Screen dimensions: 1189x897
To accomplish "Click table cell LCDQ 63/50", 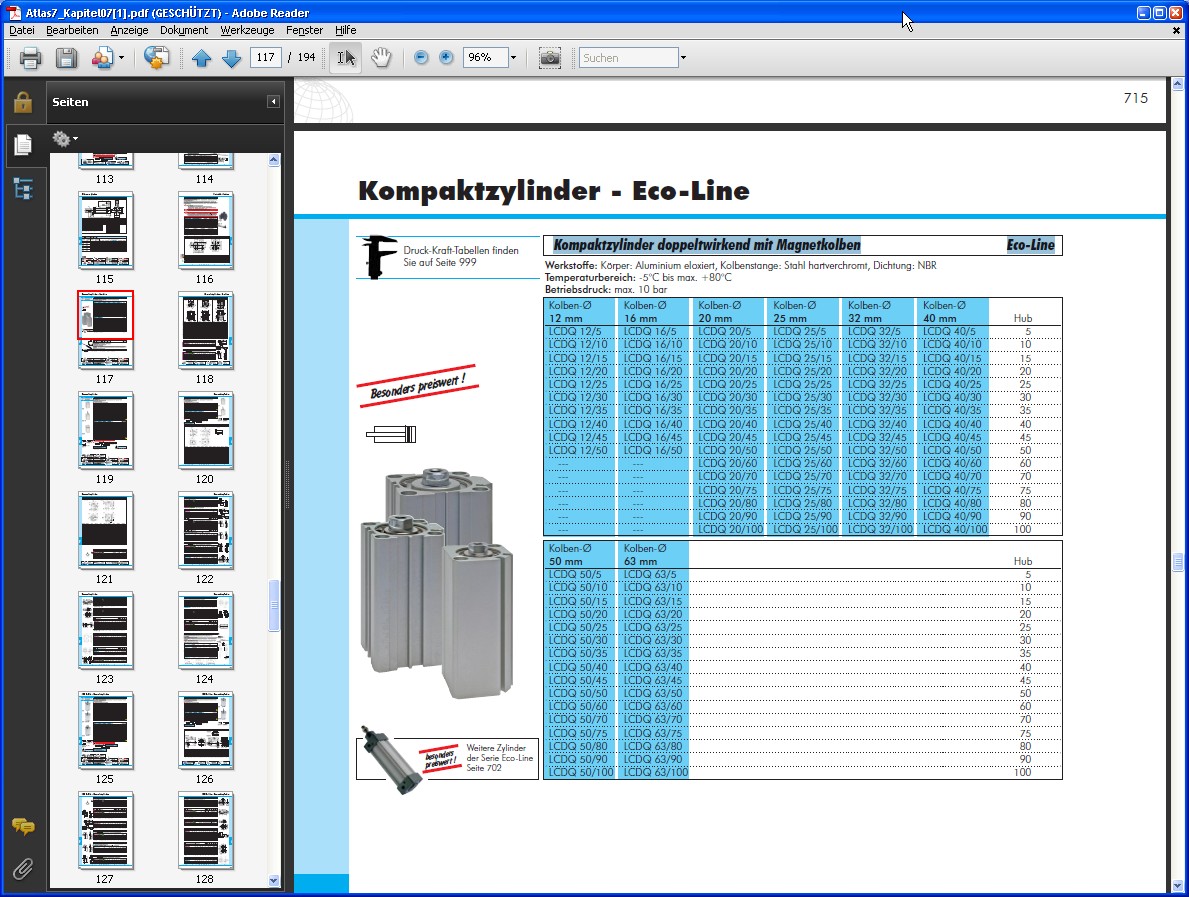I will click(653, 693).
